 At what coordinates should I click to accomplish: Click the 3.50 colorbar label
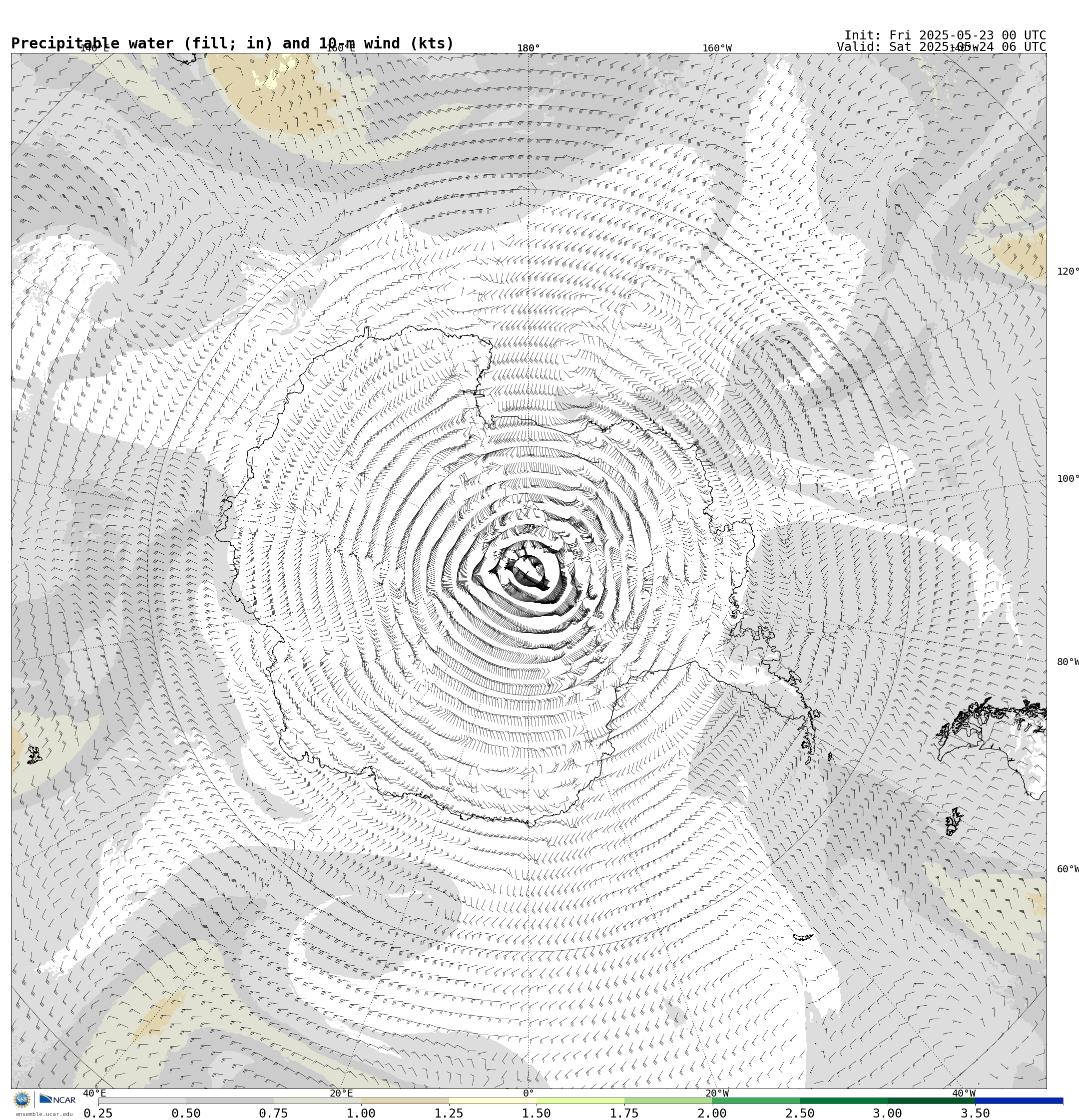point(976,1113)
